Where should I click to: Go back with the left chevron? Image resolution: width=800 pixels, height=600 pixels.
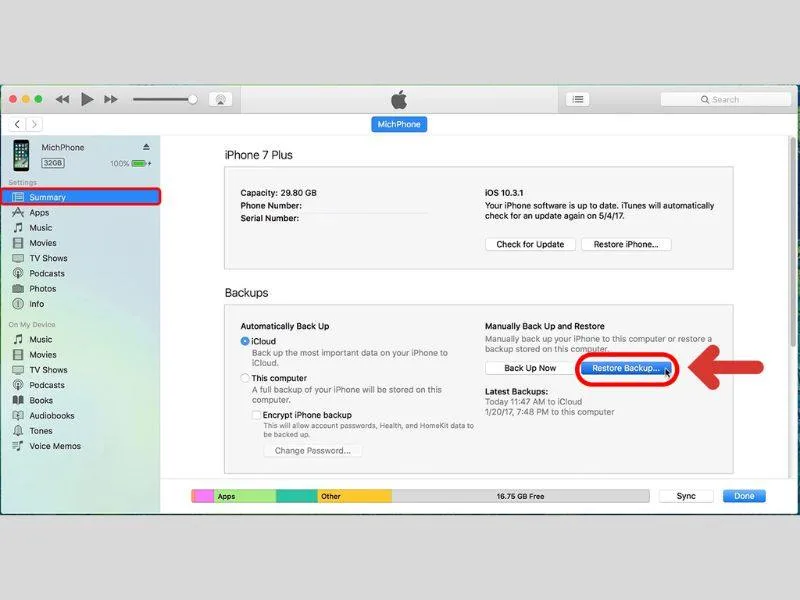(17, 124)
